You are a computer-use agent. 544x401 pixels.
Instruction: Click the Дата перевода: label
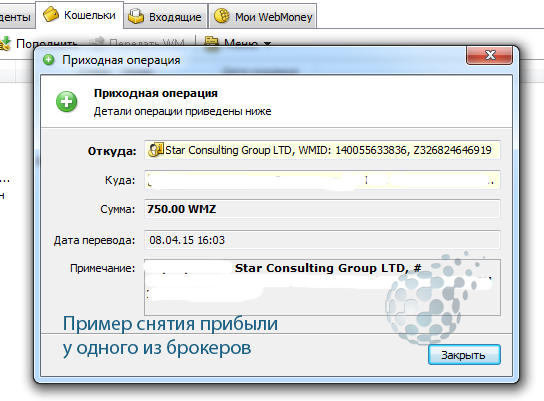94,240
